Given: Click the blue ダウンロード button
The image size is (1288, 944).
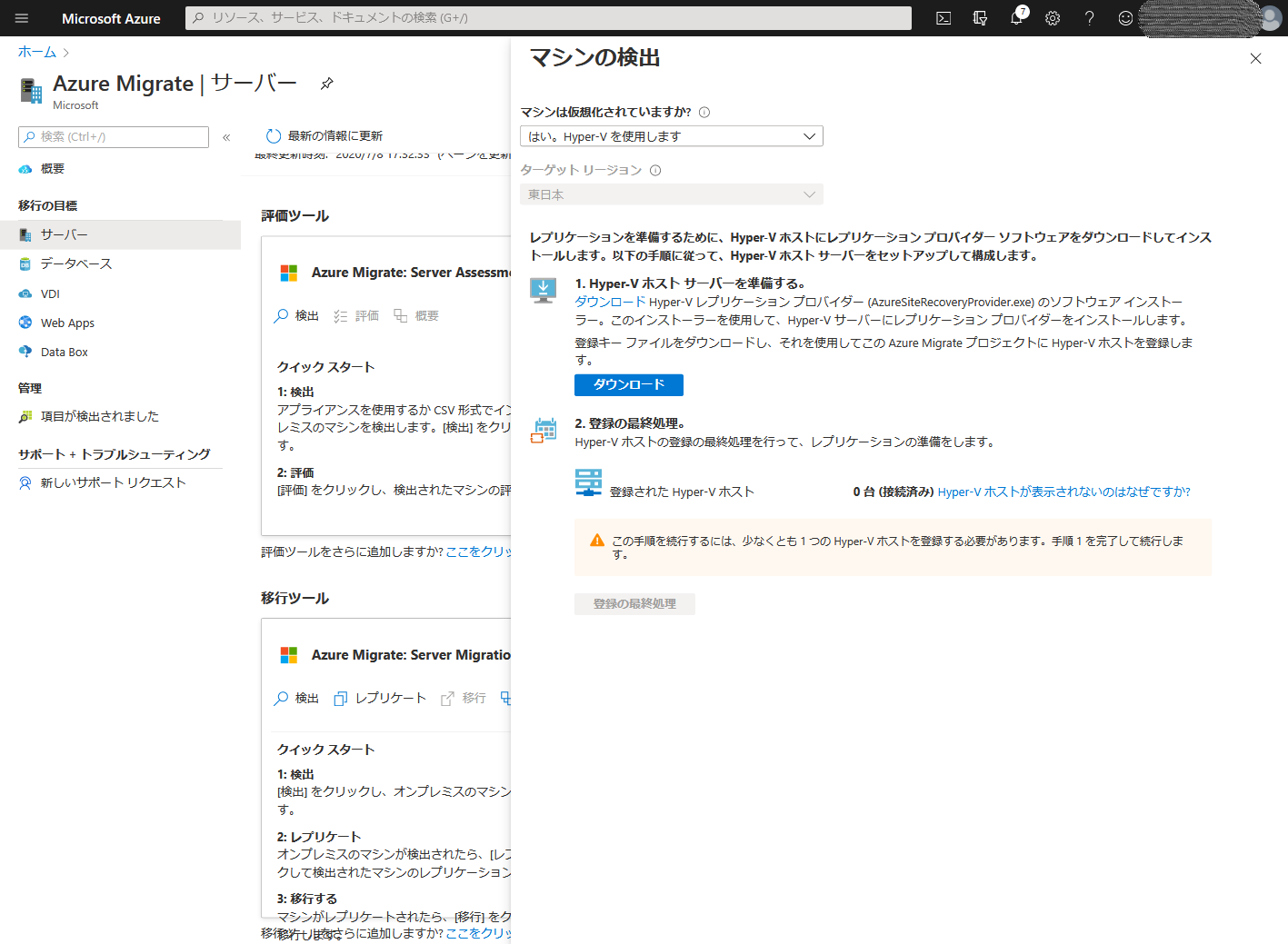Looking at the screenshot, I should (x=629, y=385).
